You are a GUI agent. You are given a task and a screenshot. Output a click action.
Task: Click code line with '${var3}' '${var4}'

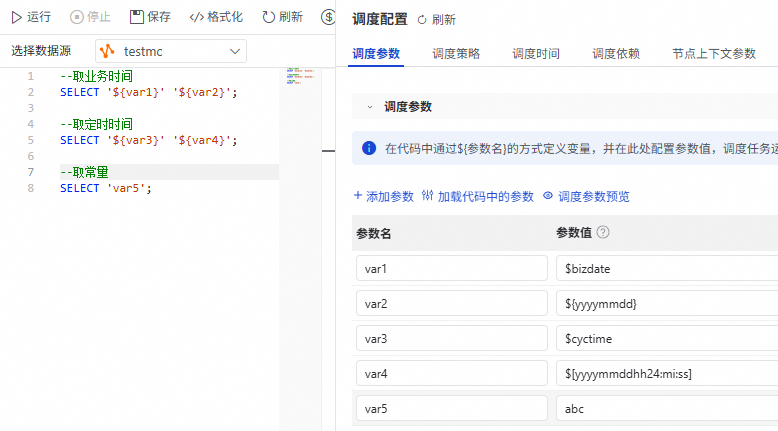(x=148, y=140)
